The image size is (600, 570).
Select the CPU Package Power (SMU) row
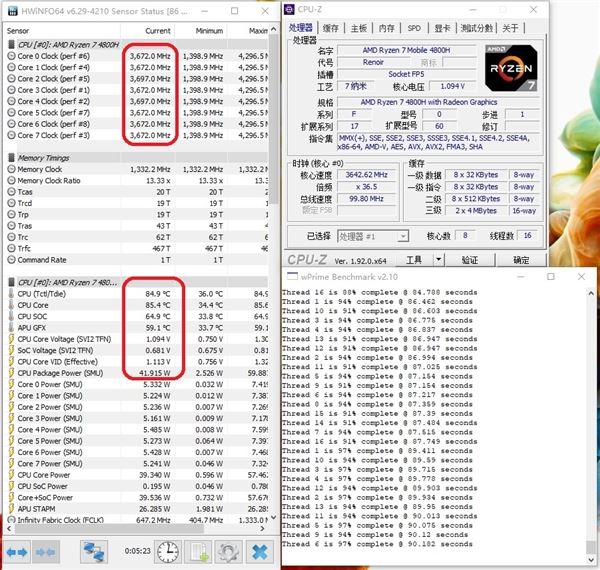click(136, 373)
